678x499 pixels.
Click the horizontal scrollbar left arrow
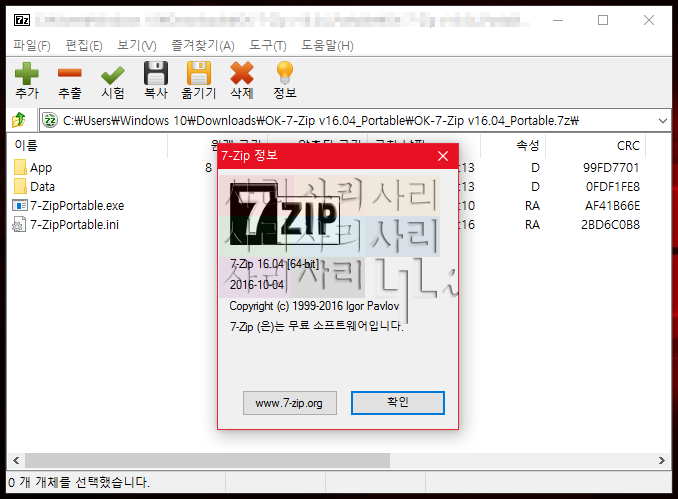pos(16,461)
